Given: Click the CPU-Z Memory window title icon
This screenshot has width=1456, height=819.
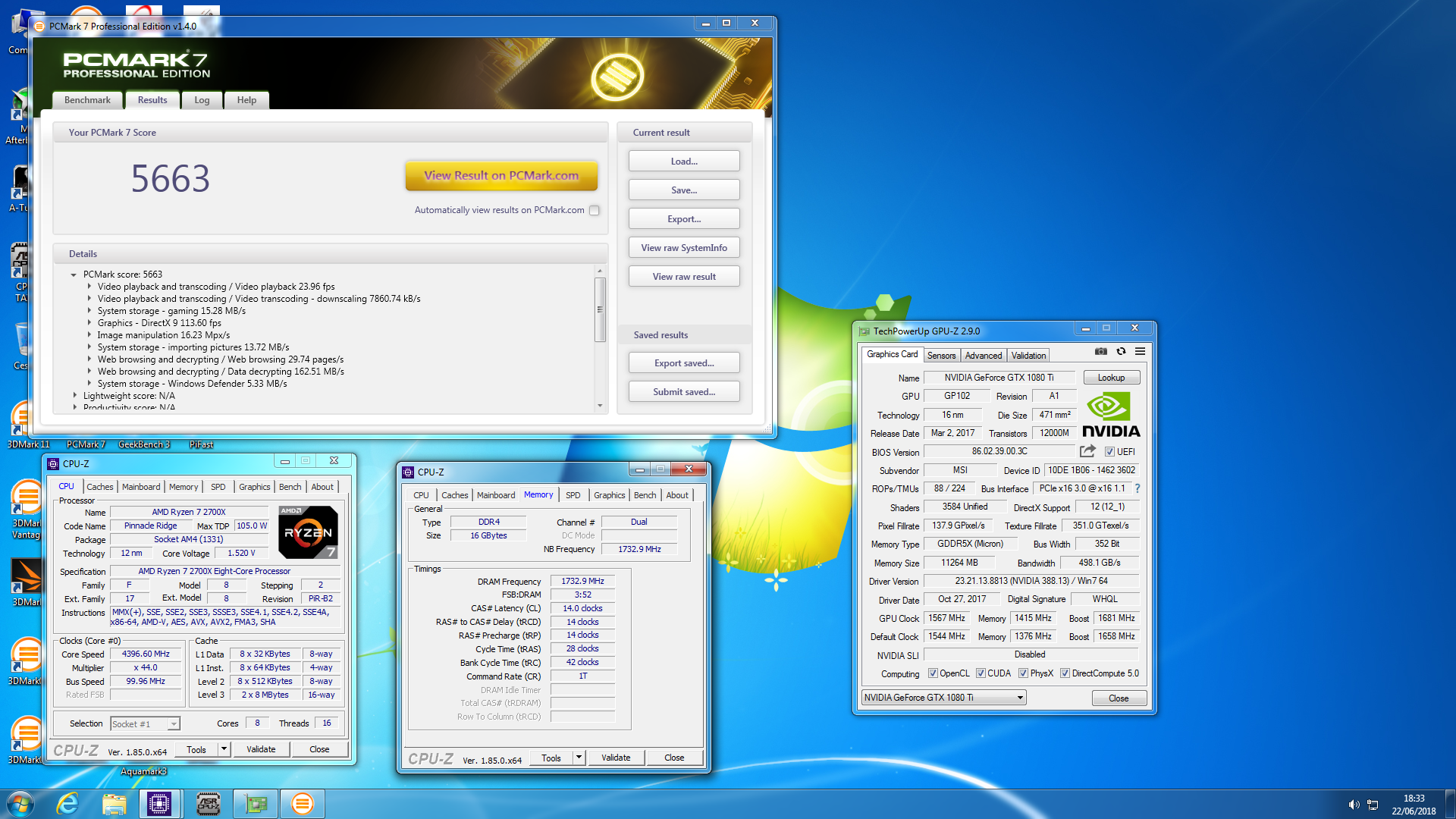Looking at the screenshot, I should point(408,472).
